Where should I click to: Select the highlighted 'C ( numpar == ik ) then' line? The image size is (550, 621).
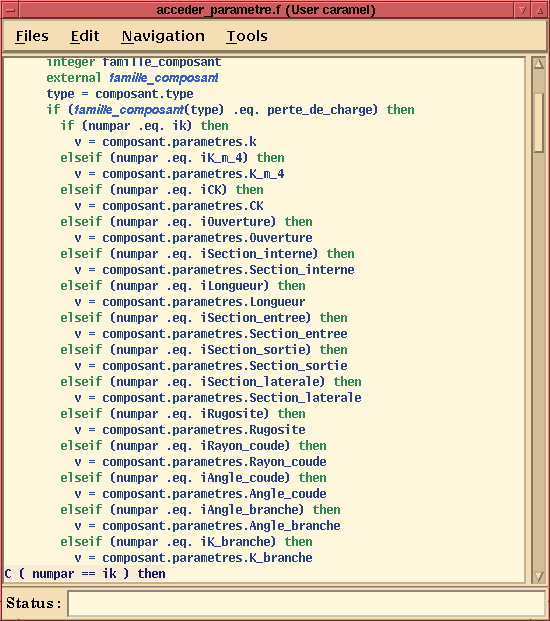coord(85,573)
